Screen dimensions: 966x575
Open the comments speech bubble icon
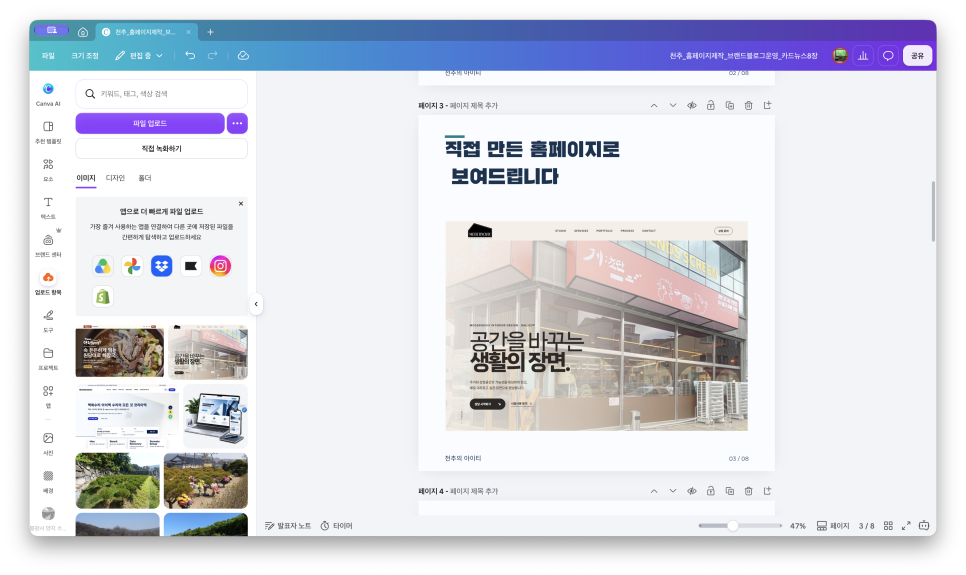[888, 55]
